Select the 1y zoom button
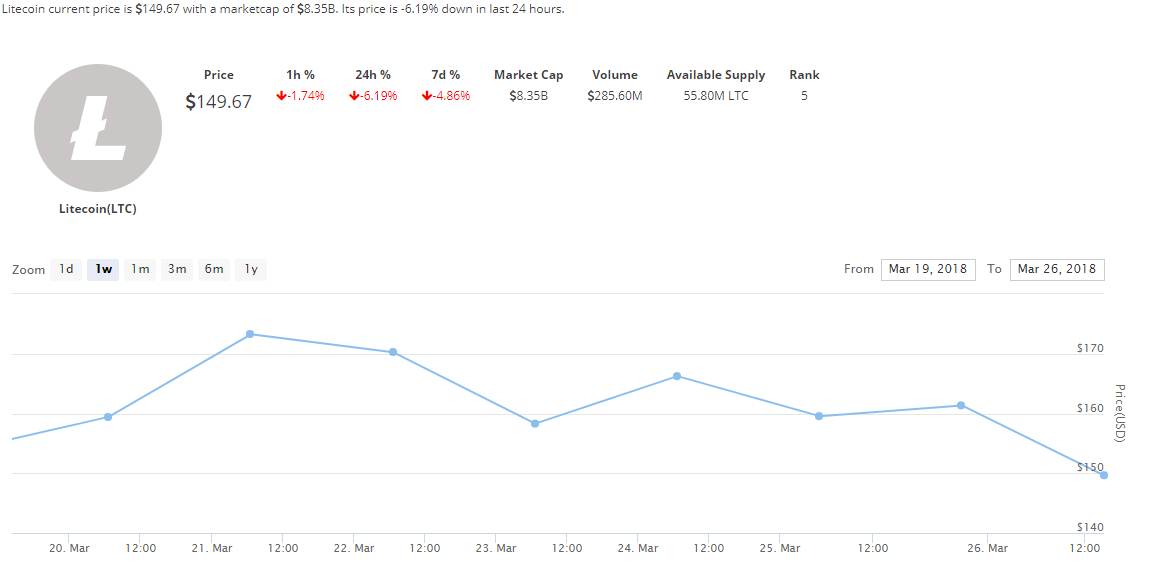 point(251,269)
